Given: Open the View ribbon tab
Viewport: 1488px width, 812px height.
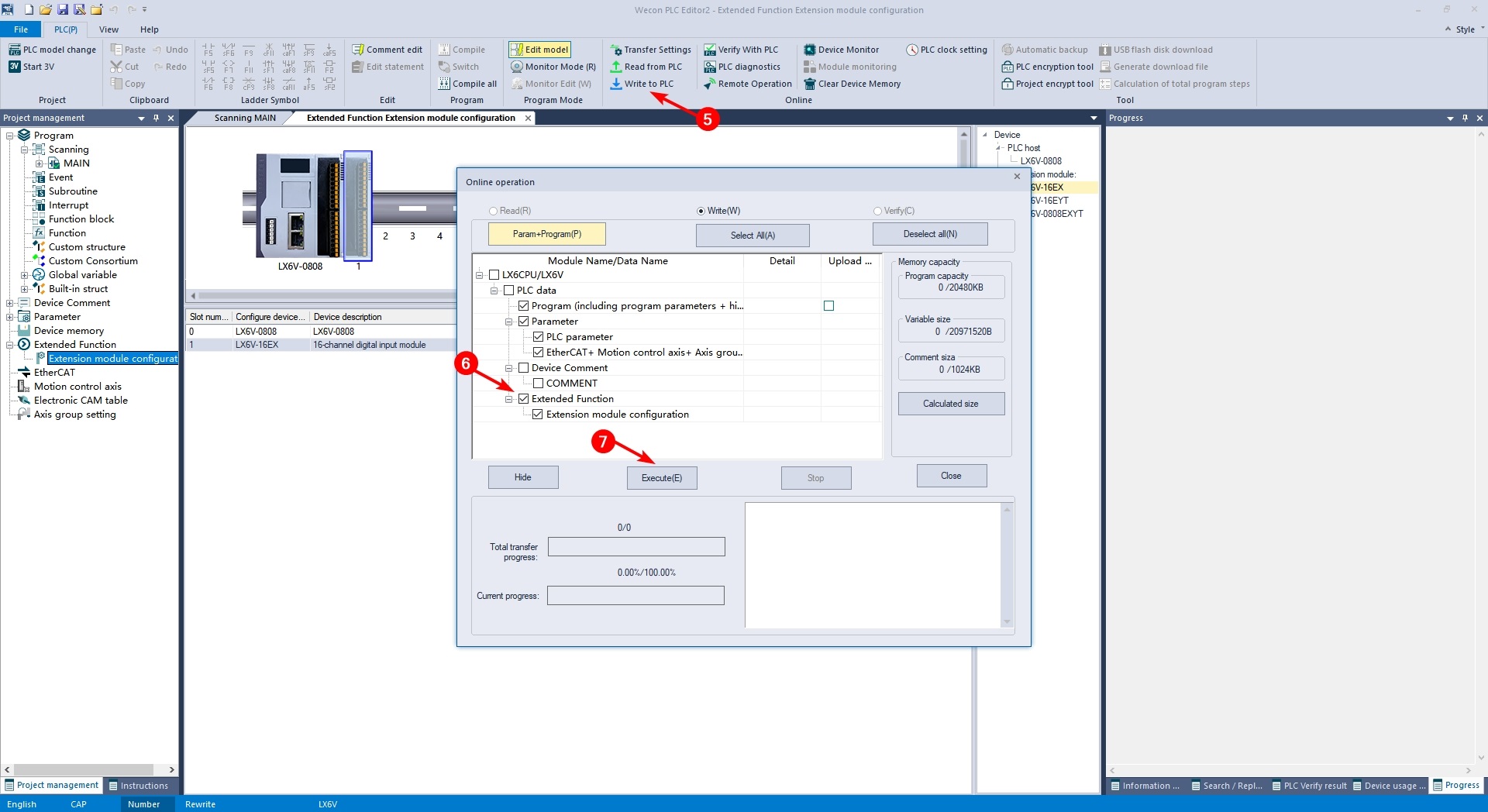Looking at the screenshot, I should (x=109, y=29).
